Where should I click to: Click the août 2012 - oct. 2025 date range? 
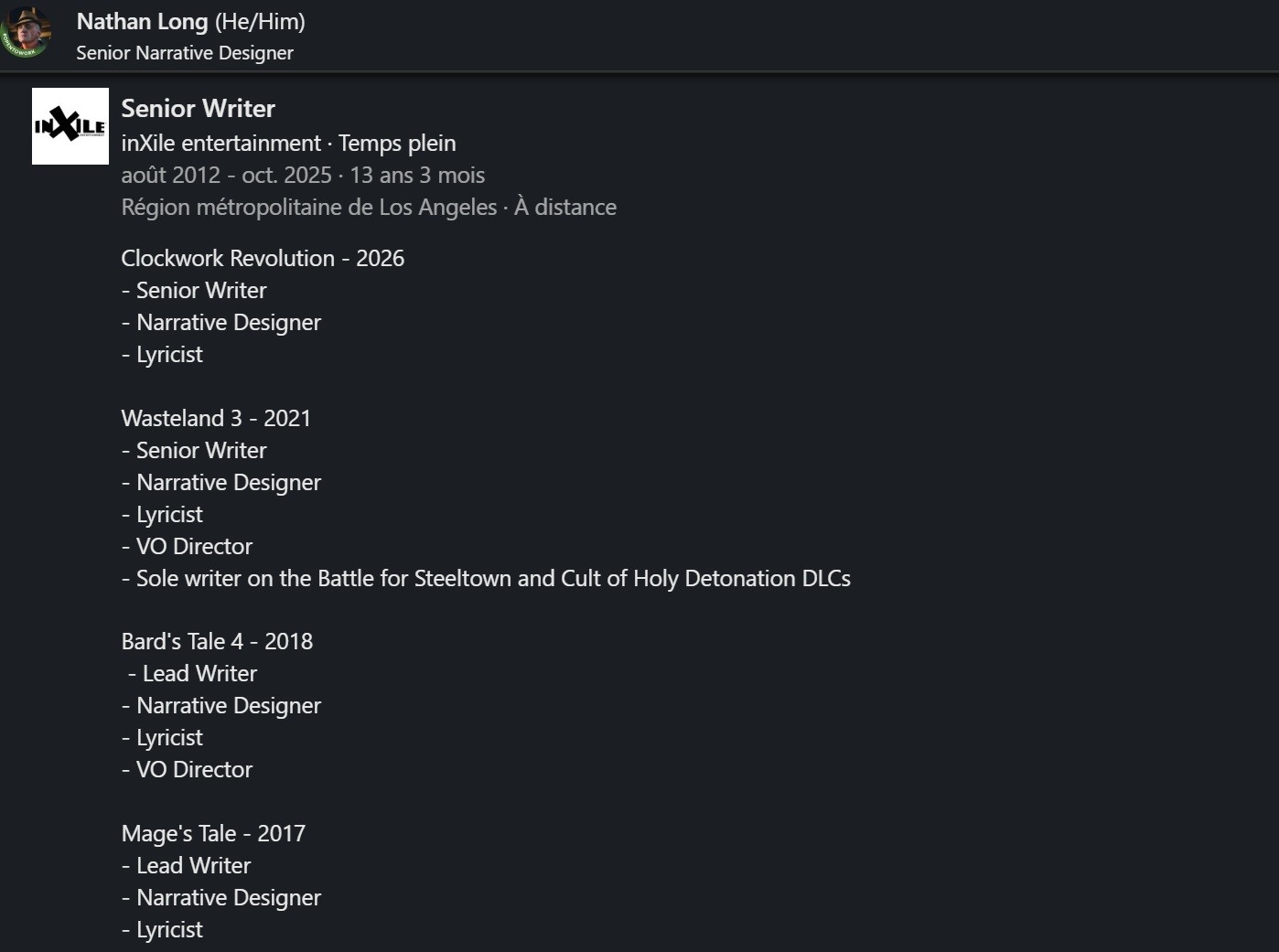click(225, 176)
